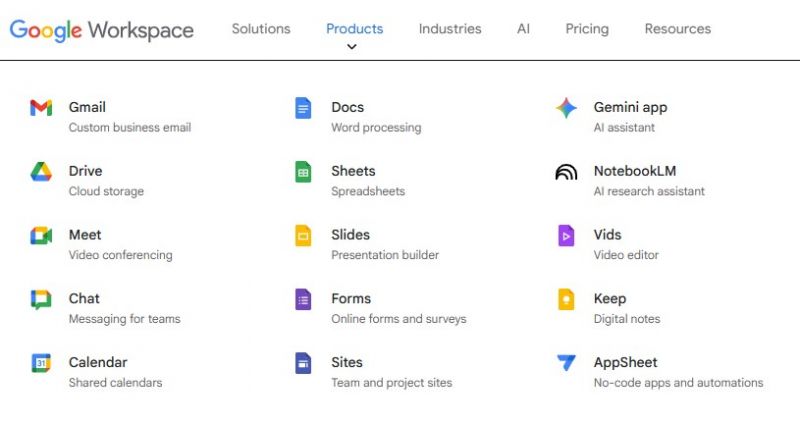Screen dimensions: 800x424
Task: Click the Gmail envelope icon
Action: click(41, 108)
